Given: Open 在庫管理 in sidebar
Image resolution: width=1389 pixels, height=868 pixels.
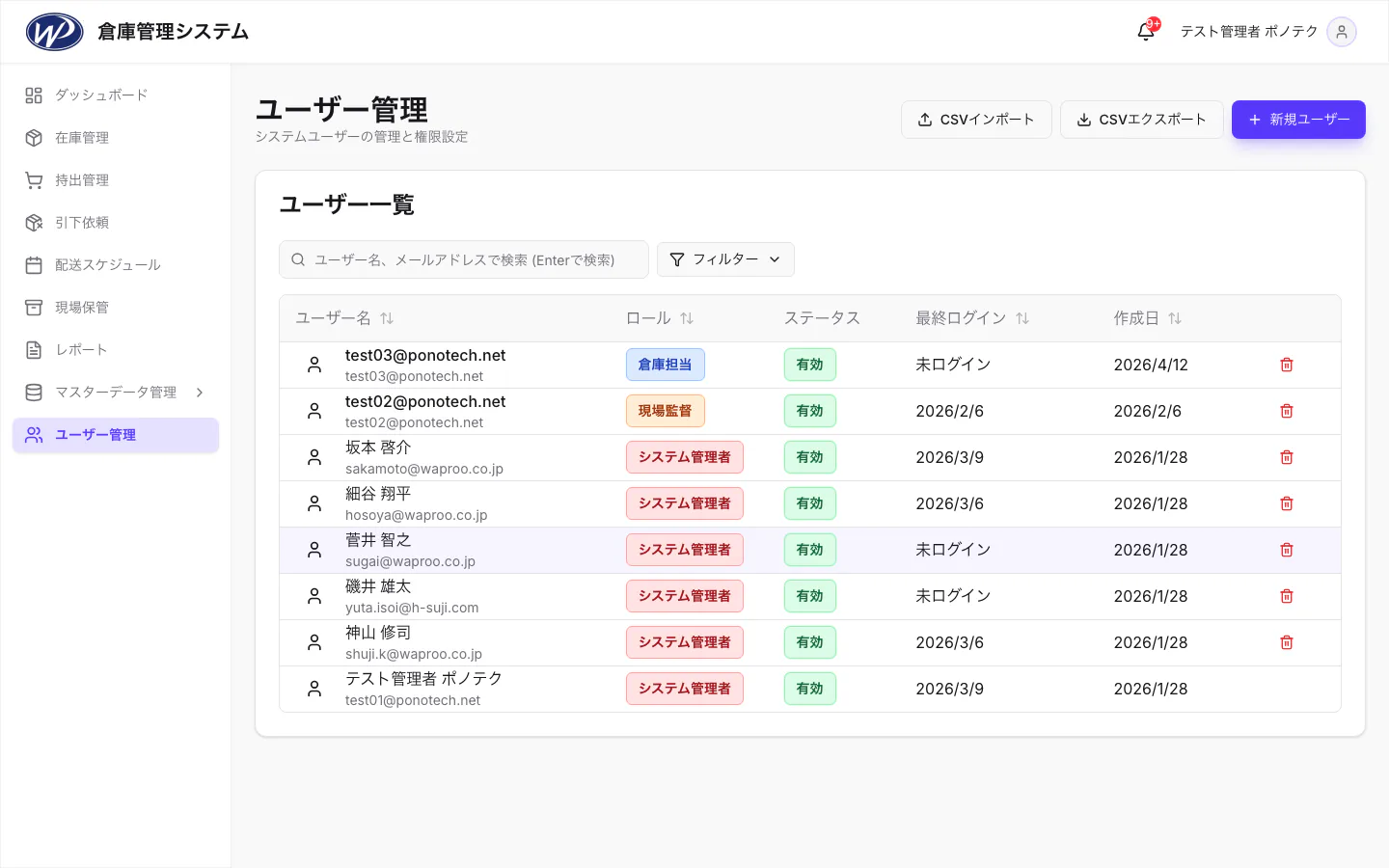Looking at the screenshot, I should [x=116, y=138].
